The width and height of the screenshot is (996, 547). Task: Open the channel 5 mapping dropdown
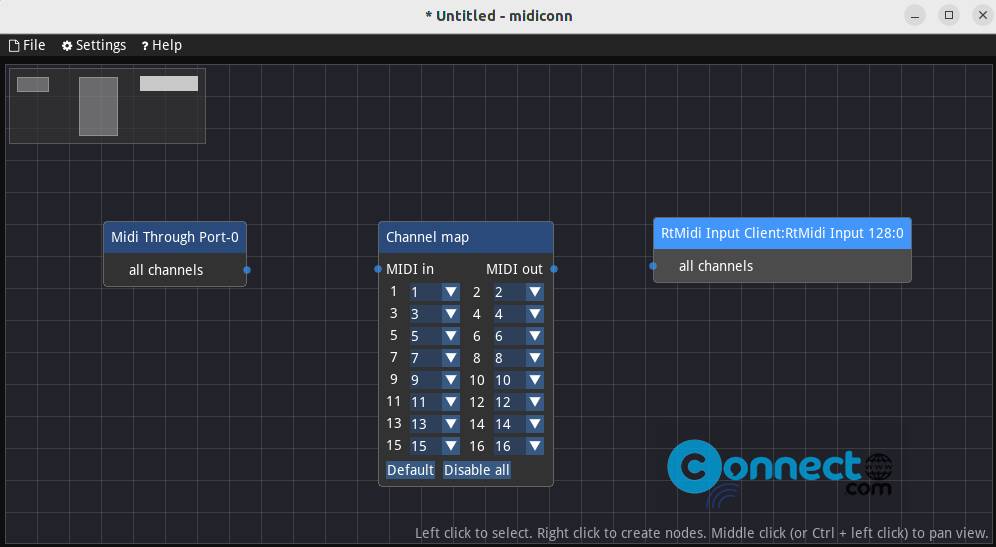point(434,336)
